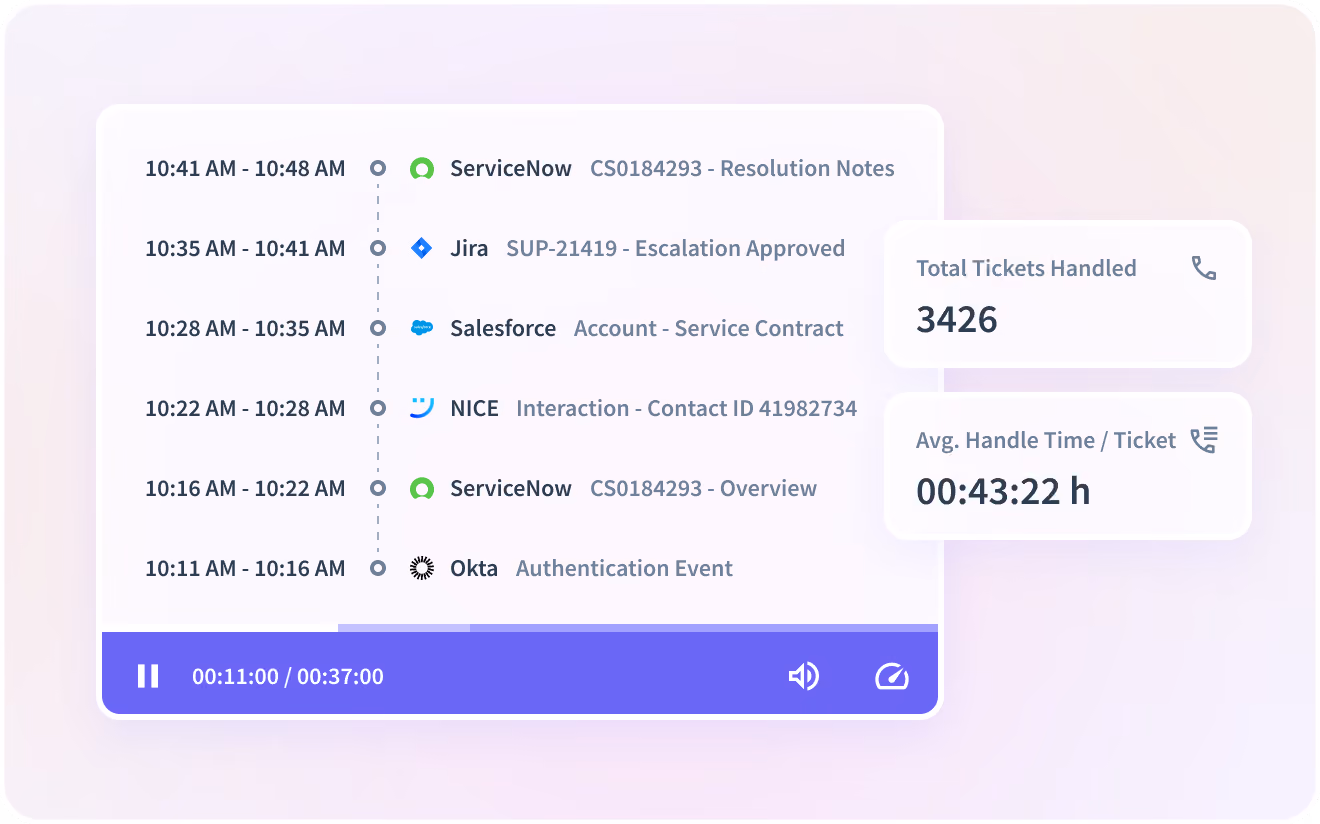Click the playback progress bar
Screen dimensions: 1320x824
[520, 628]
